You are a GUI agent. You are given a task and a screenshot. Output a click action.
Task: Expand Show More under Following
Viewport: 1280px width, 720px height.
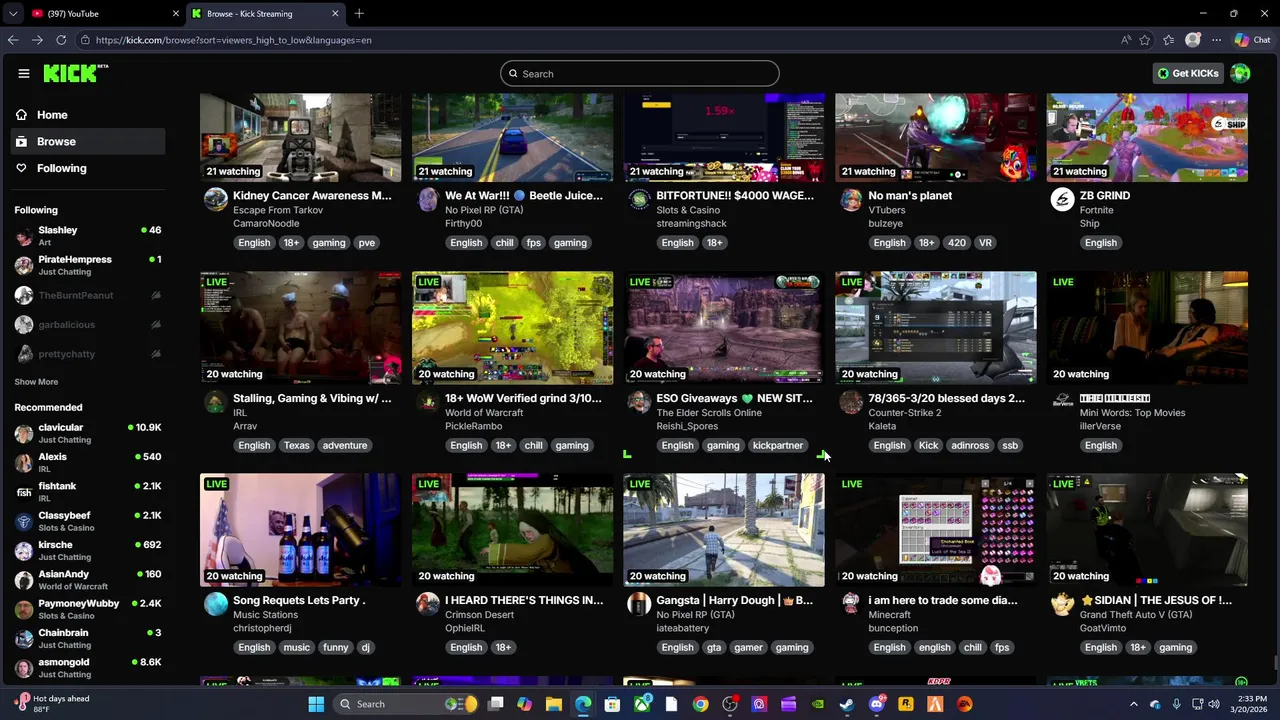(36, 382)
